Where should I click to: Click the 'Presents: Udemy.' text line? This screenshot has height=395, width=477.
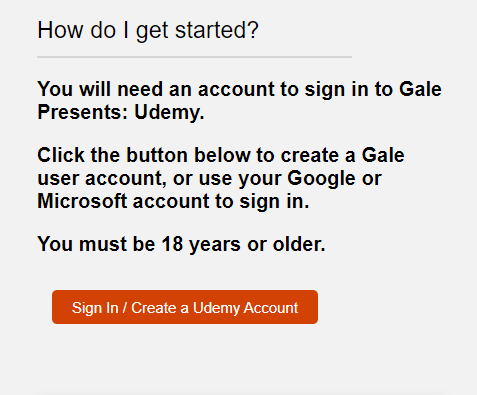121,112
